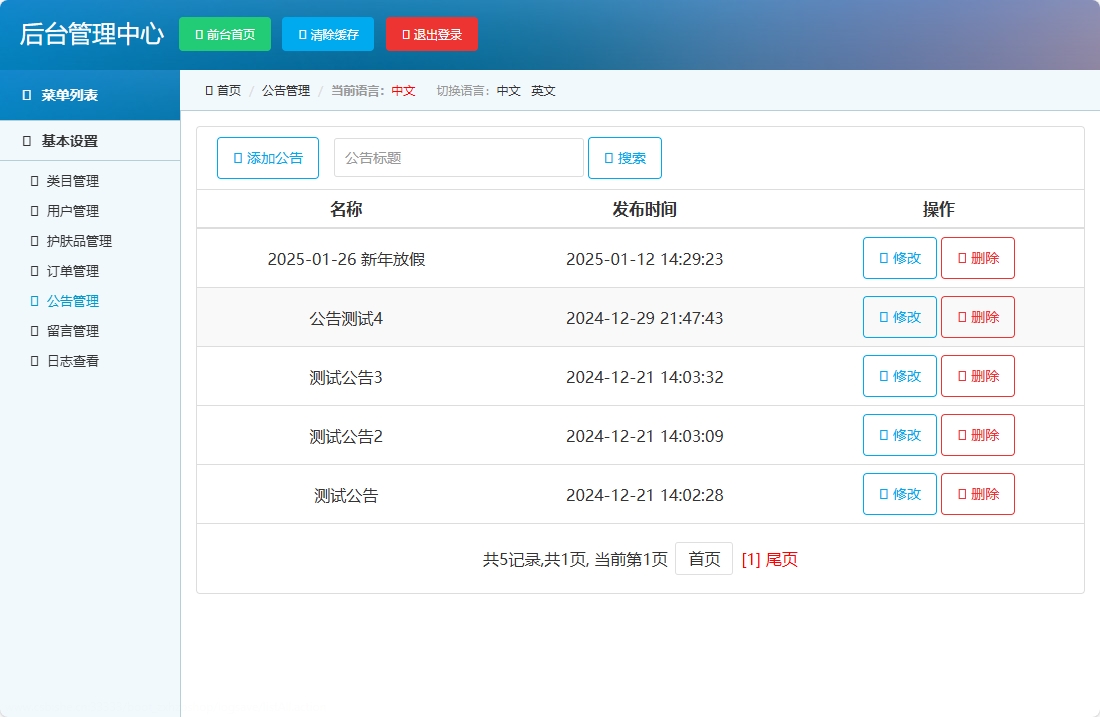Viewport: 1100px width, 717px height.
Task: Click the icon beside 菜单列表 header
Action: tap(25, 95)
